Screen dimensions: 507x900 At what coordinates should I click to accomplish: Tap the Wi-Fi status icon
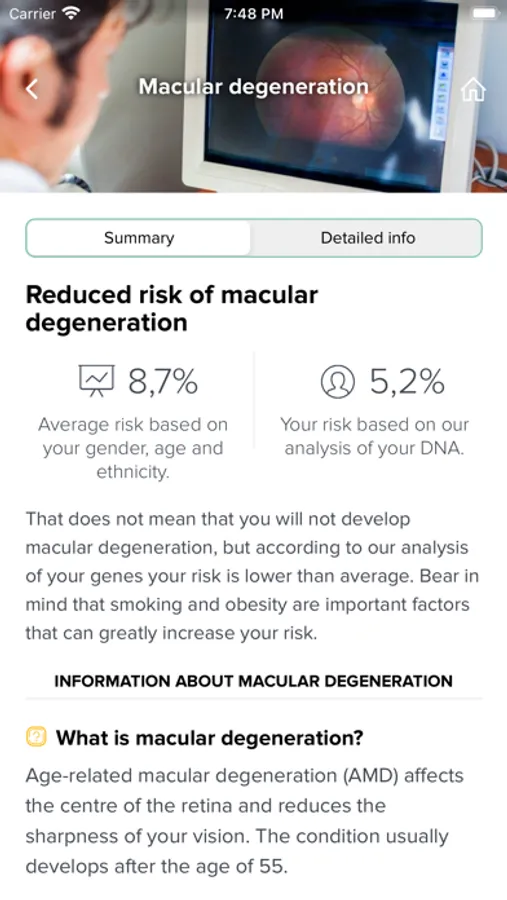coord(71,13)
